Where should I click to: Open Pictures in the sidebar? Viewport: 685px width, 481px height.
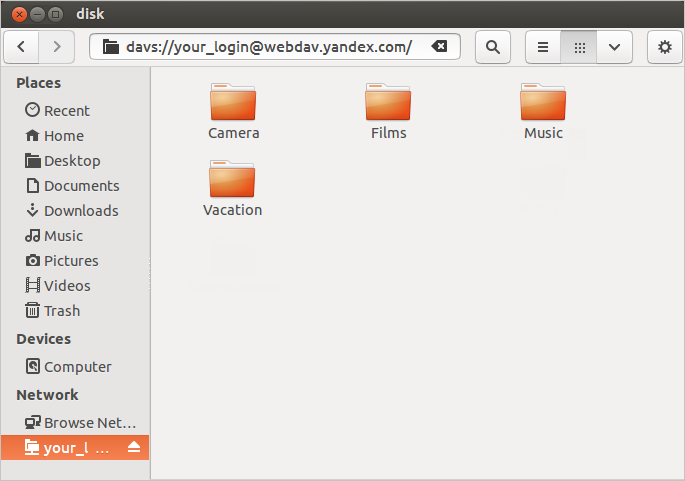point(75,261)
